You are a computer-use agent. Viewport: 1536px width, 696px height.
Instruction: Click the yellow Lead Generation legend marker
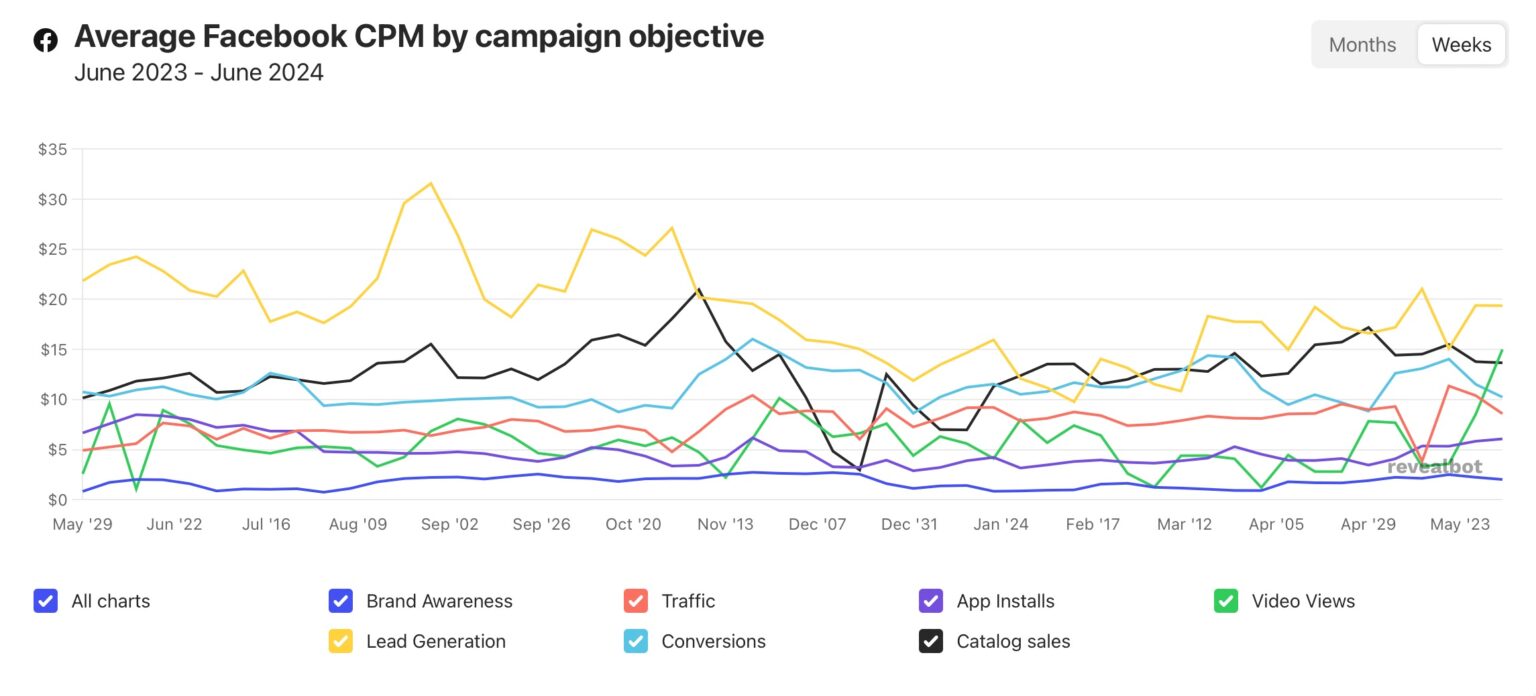341,641
